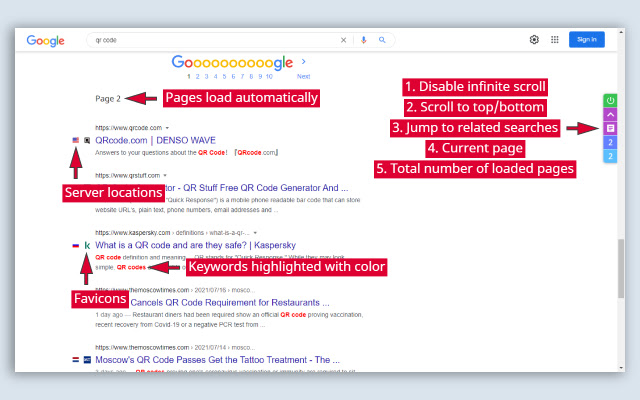
Task: Click scrollbar up arrow at top right
Action: click(x=621, y=31)
